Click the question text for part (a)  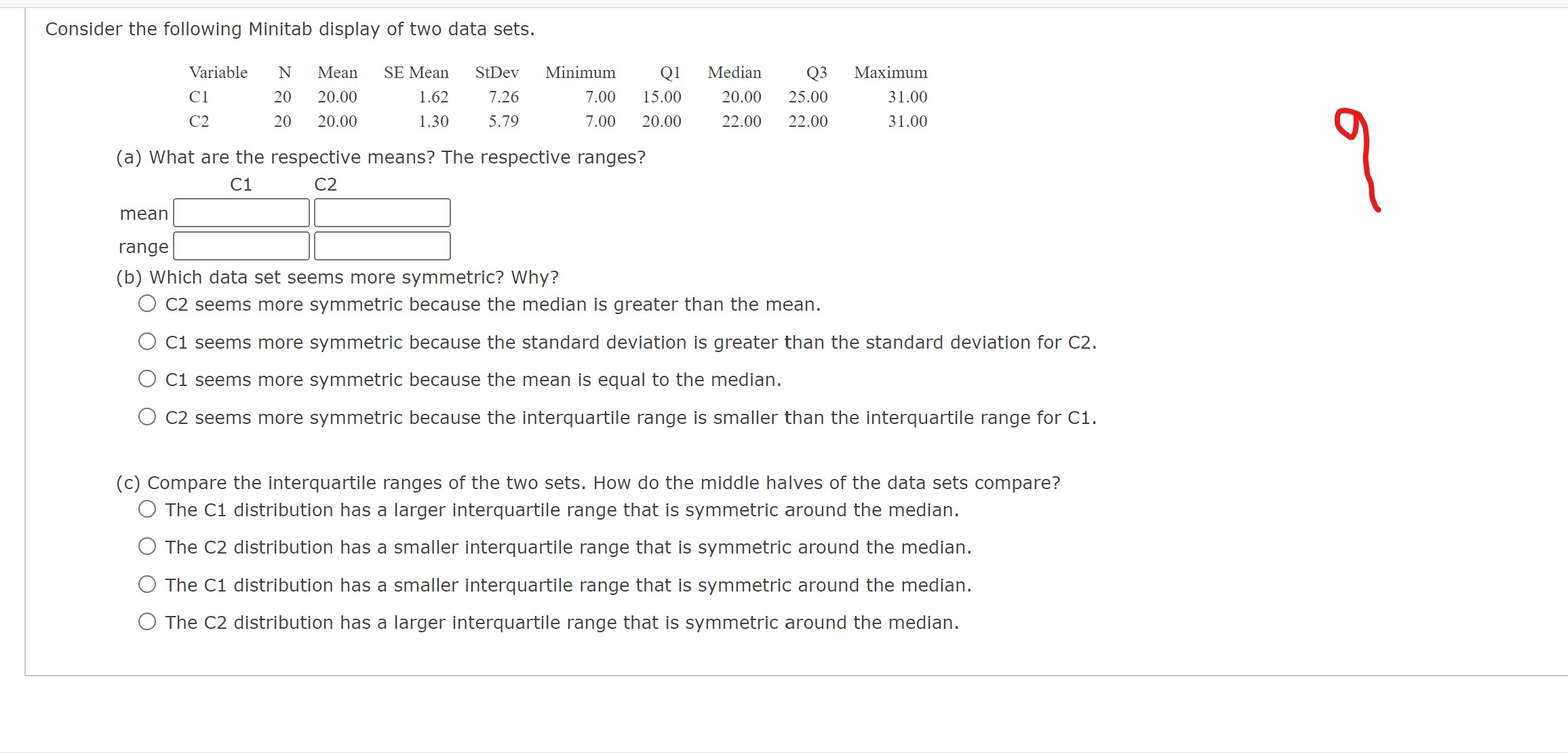380,157
